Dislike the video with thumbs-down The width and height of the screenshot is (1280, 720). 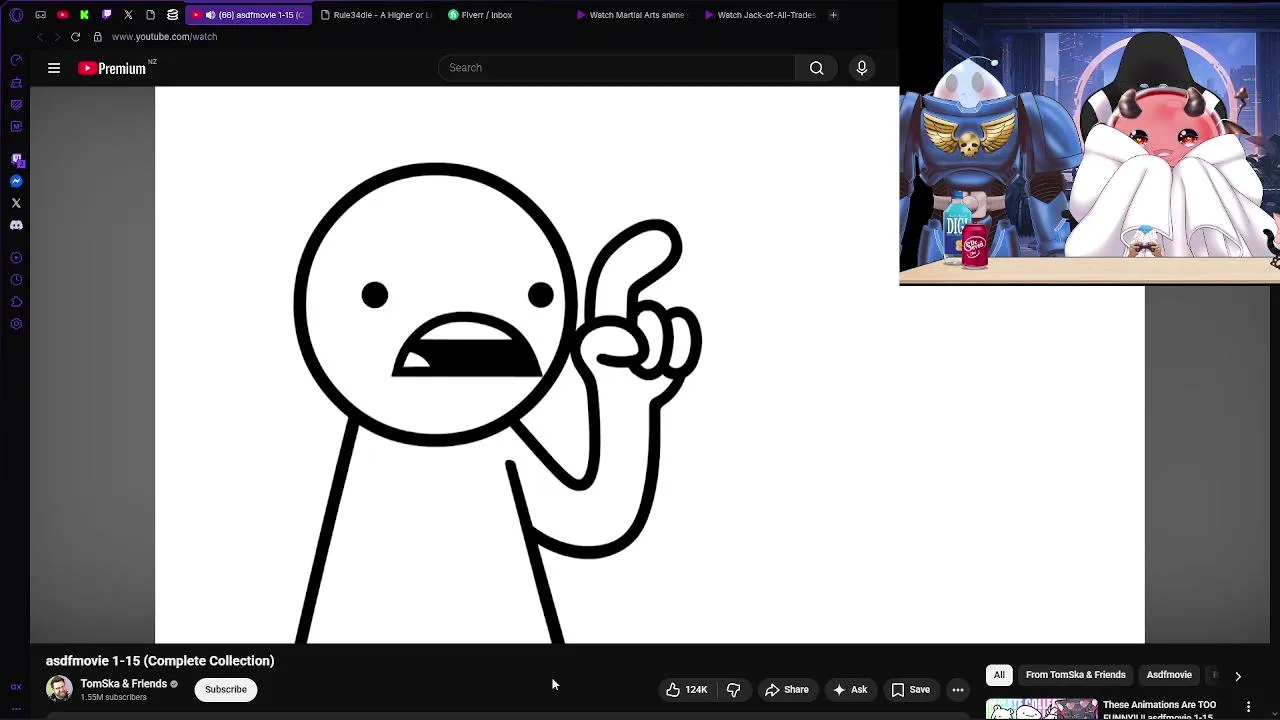point(734,689)
